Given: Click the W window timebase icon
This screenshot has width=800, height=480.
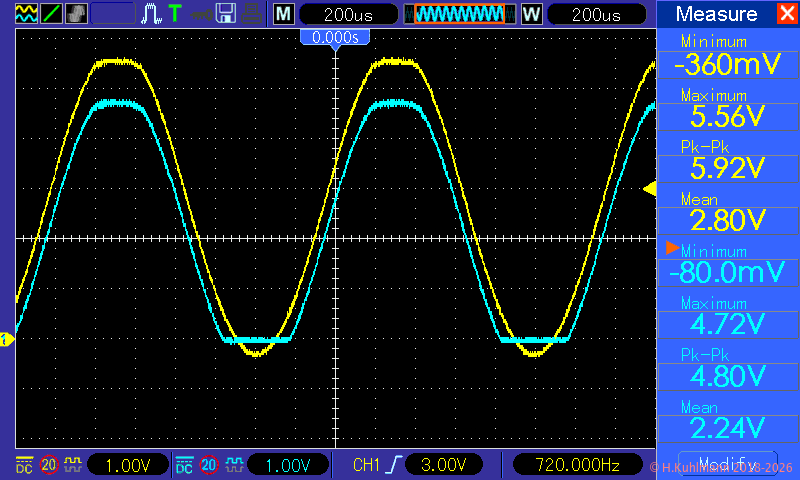Looking at the screenshot, I should (531, 14).
